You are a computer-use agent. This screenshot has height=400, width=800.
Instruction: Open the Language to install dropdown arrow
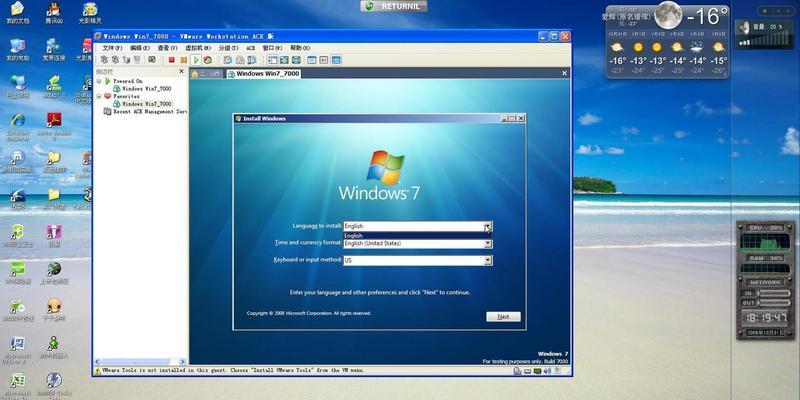488,226
